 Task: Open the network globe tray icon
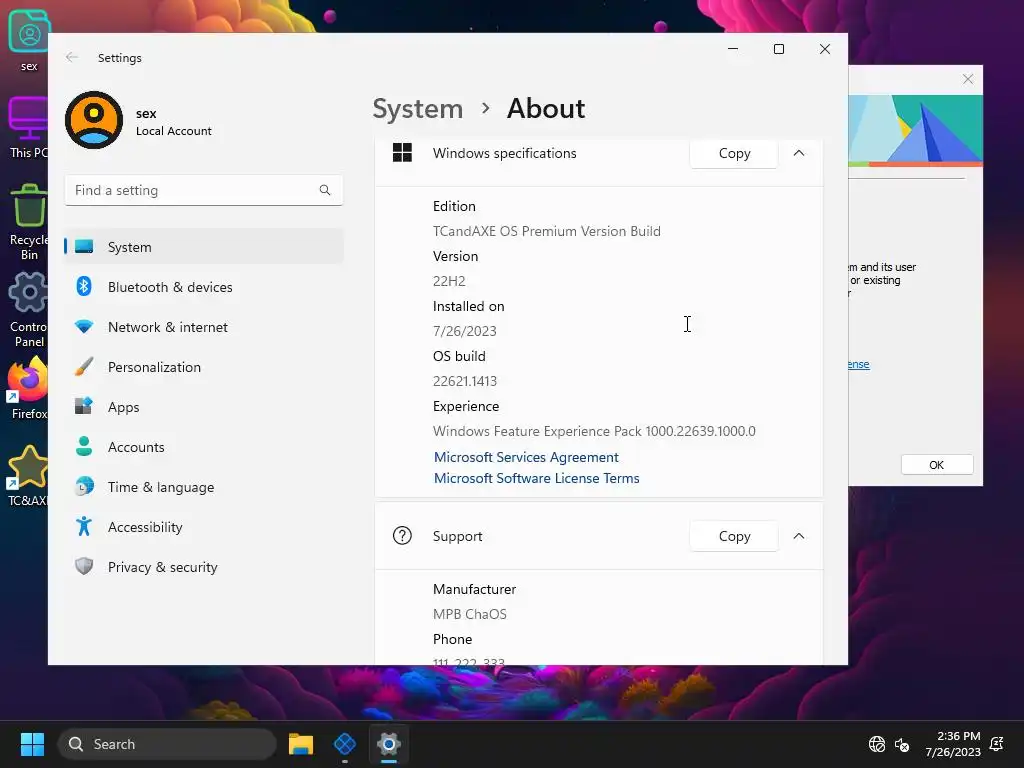coord(877,744)
